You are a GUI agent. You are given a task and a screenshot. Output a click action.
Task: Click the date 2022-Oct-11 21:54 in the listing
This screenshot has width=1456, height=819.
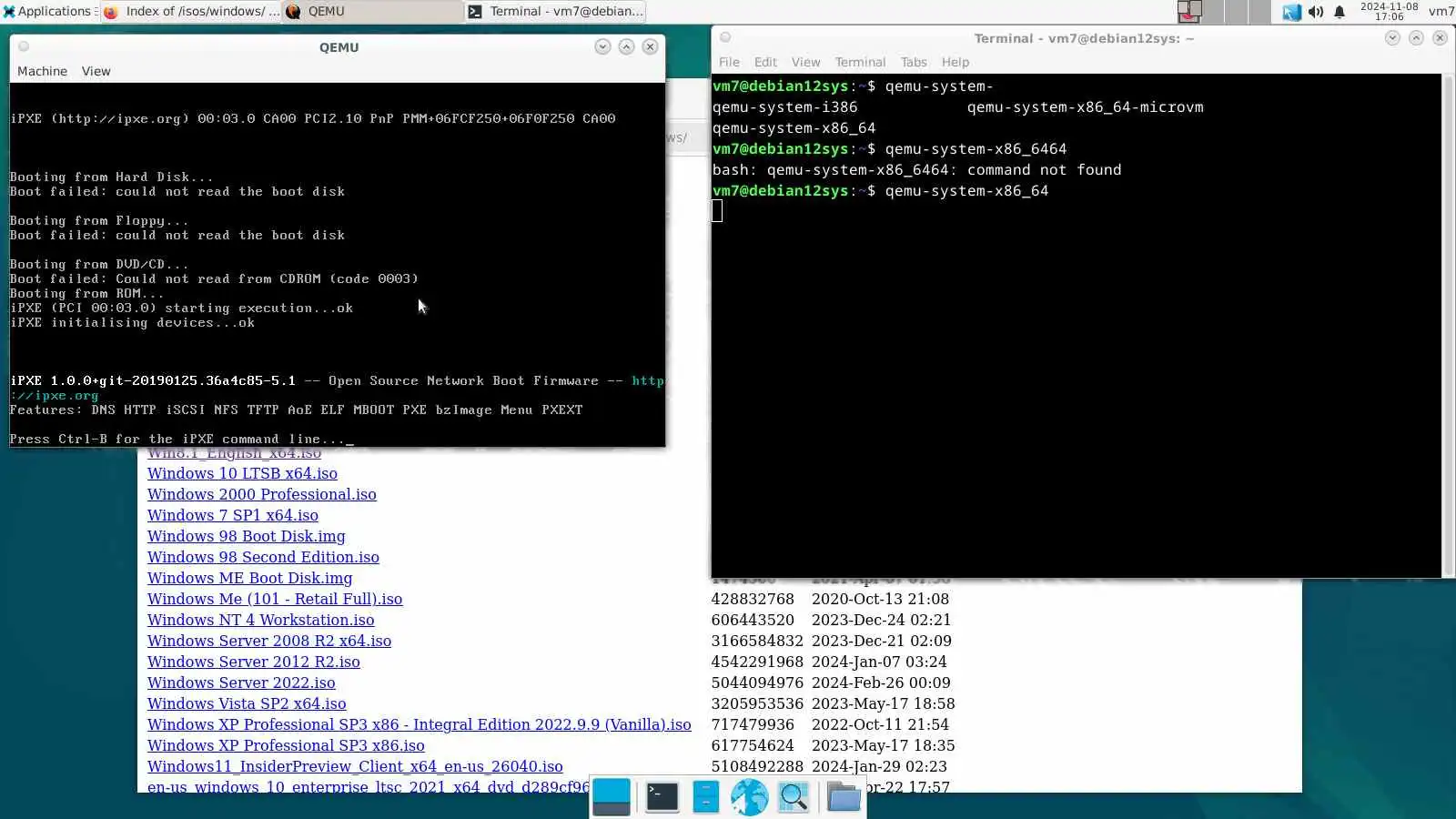point(880,724)
